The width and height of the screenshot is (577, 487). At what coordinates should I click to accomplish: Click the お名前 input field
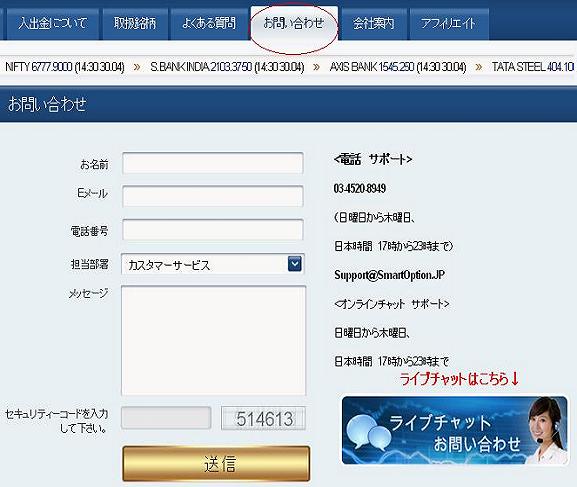(x=213, y=163)
